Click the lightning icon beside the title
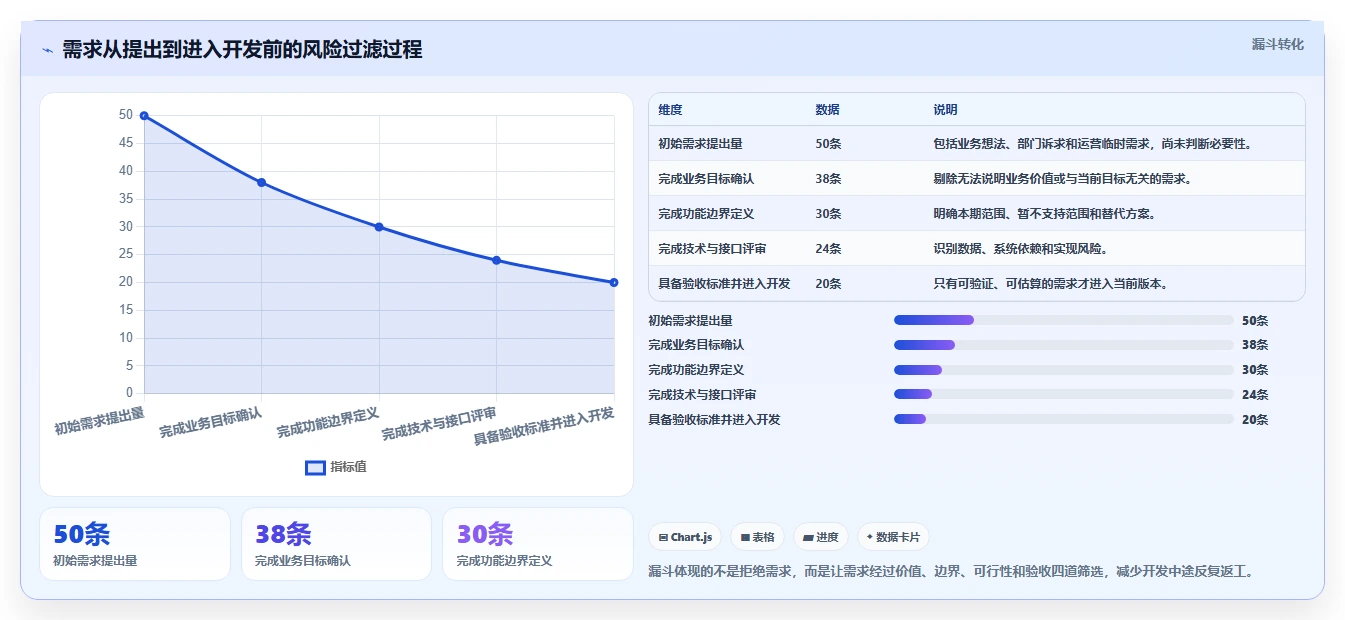 tap(47, 50)
